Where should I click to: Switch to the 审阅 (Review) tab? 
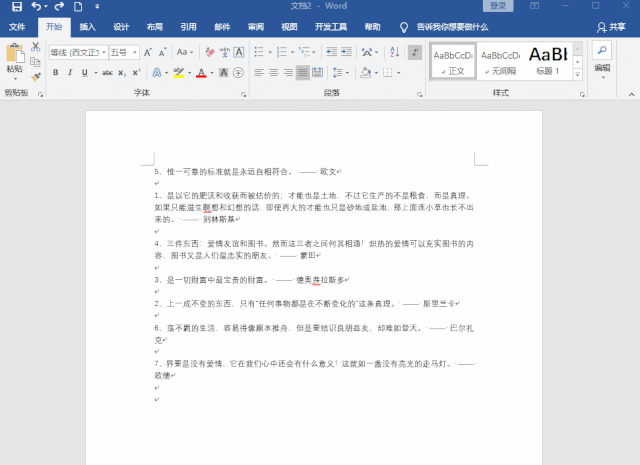point(256,27)
